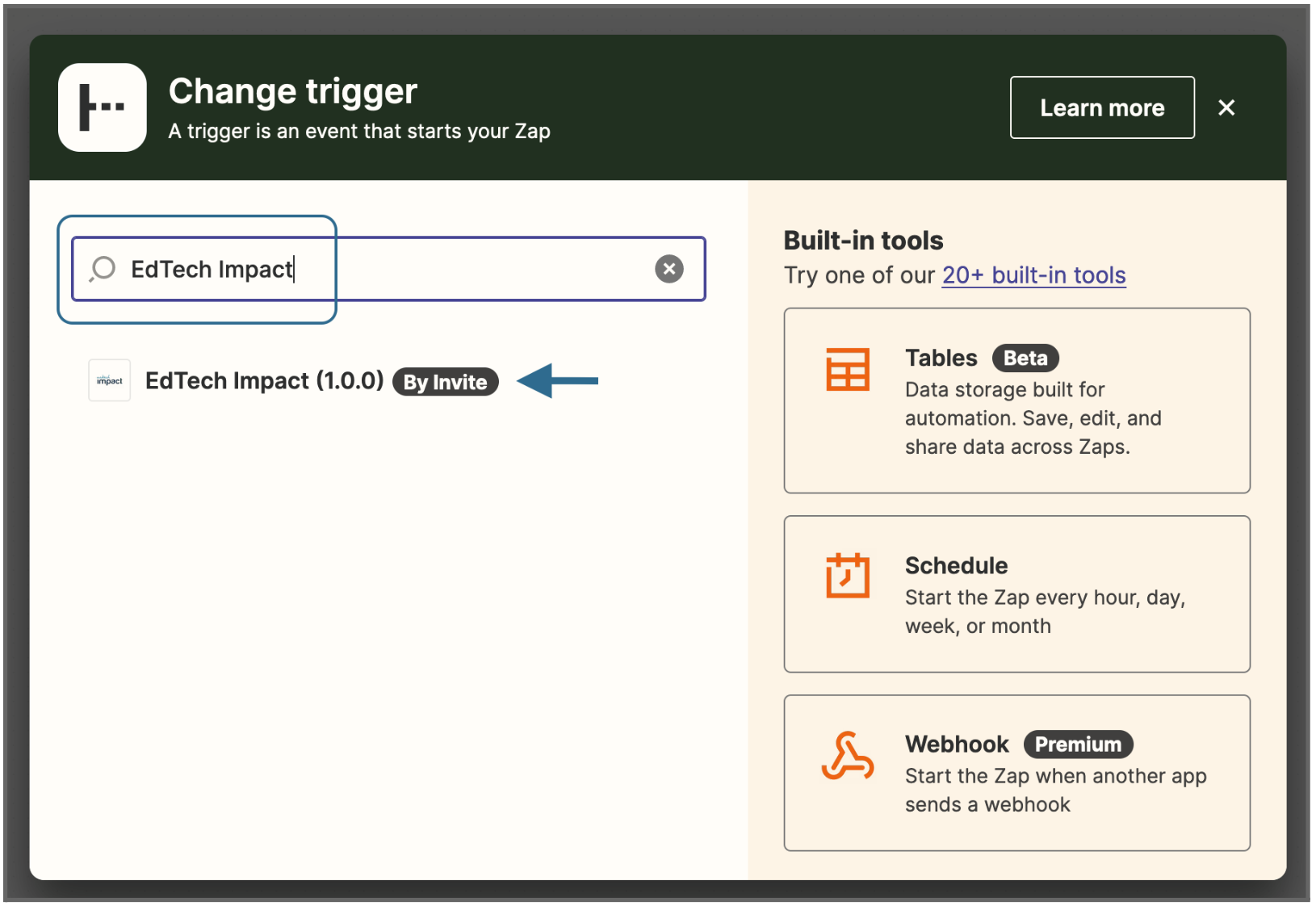Click 'Start the Zap when another app' description
The width and height of the screenshot is (1316, 906).
[x=1056, y=791]
